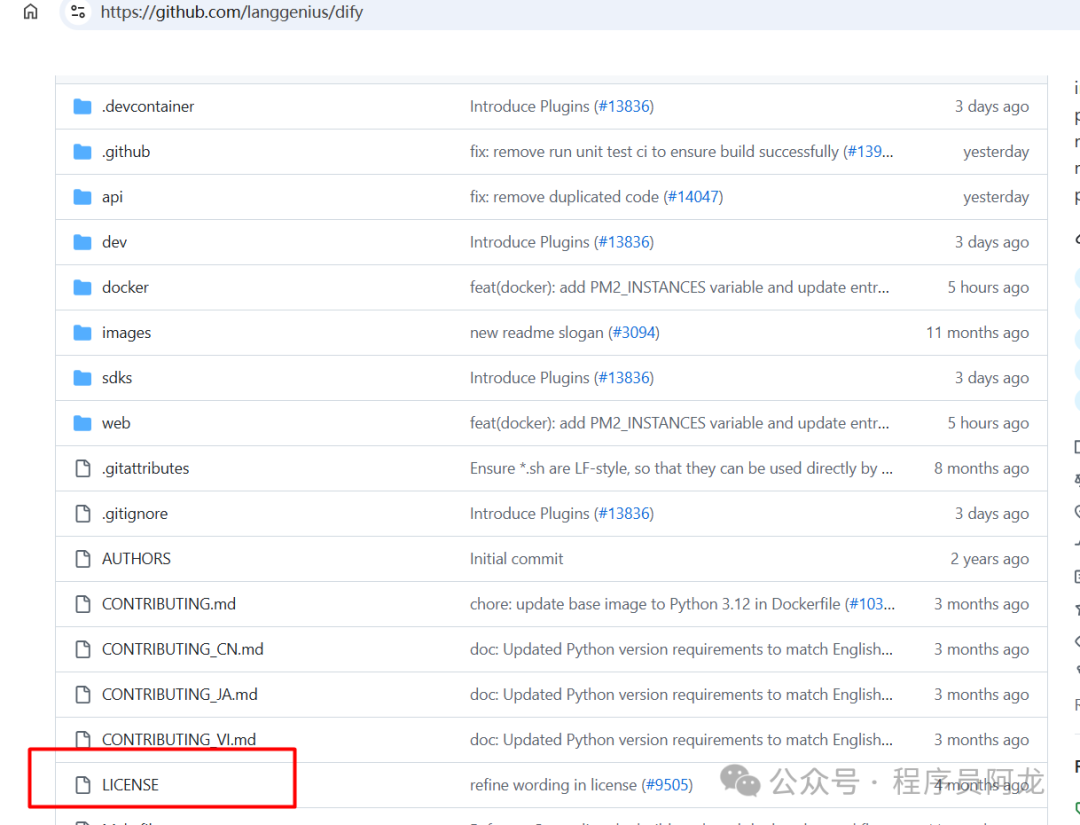Open the CONTRIBUTING.md file
Image resolution: width=1080 pixels, height=825 pixels.
[169, 604]
